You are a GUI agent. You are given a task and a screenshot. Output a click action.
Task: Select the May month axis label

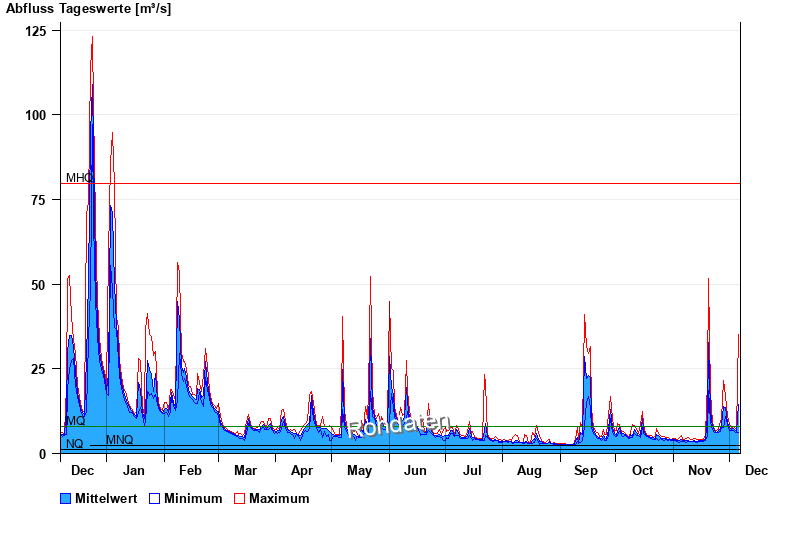click(x=359, y=470)
